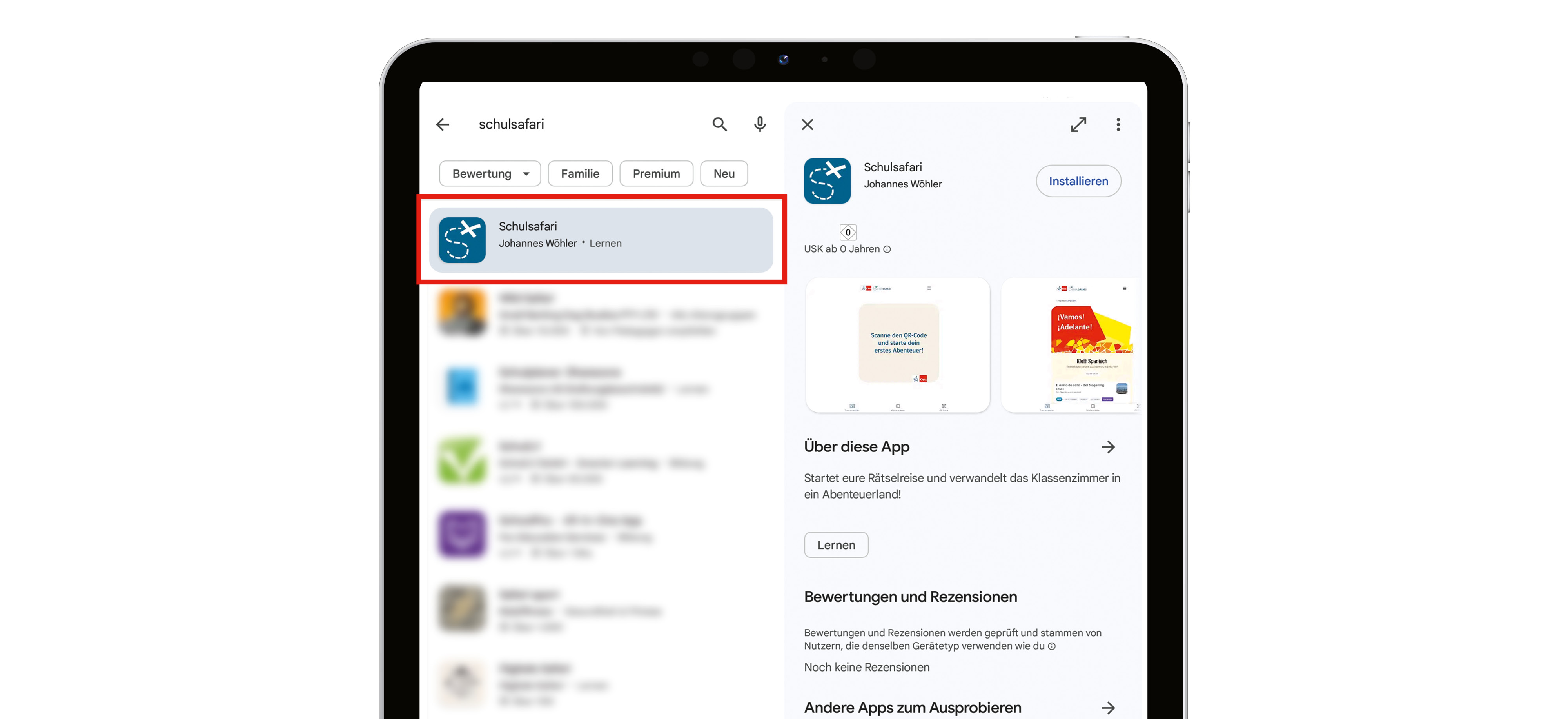Screen dimensions: 1568x719
Task: Tap the Noch keine Rezensionen text
Action: tap(866, 667)
